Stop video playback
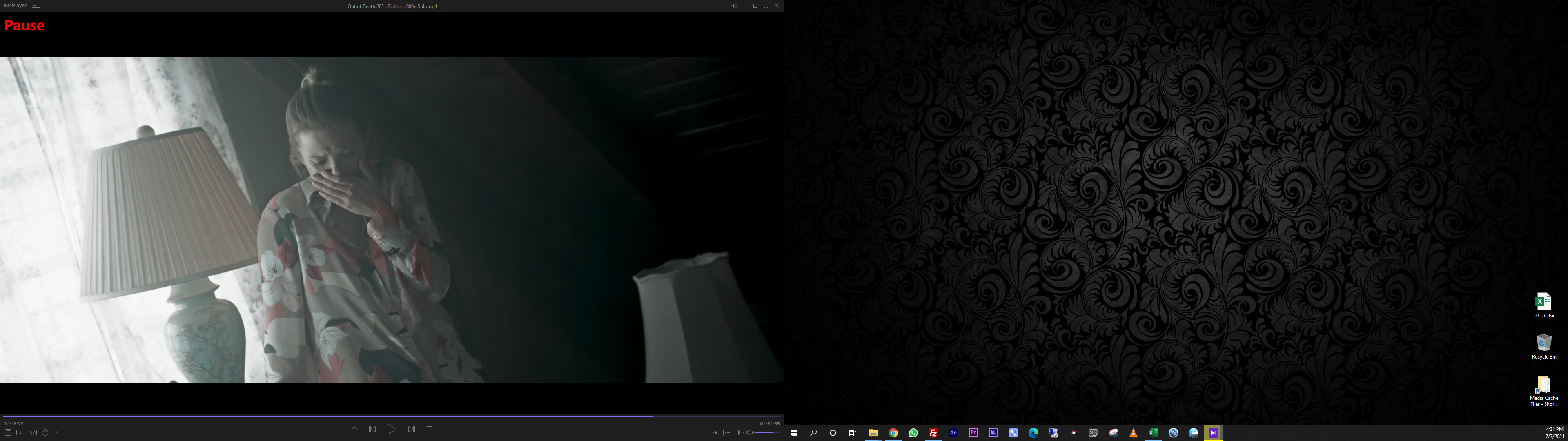 (x=430, y=430)
